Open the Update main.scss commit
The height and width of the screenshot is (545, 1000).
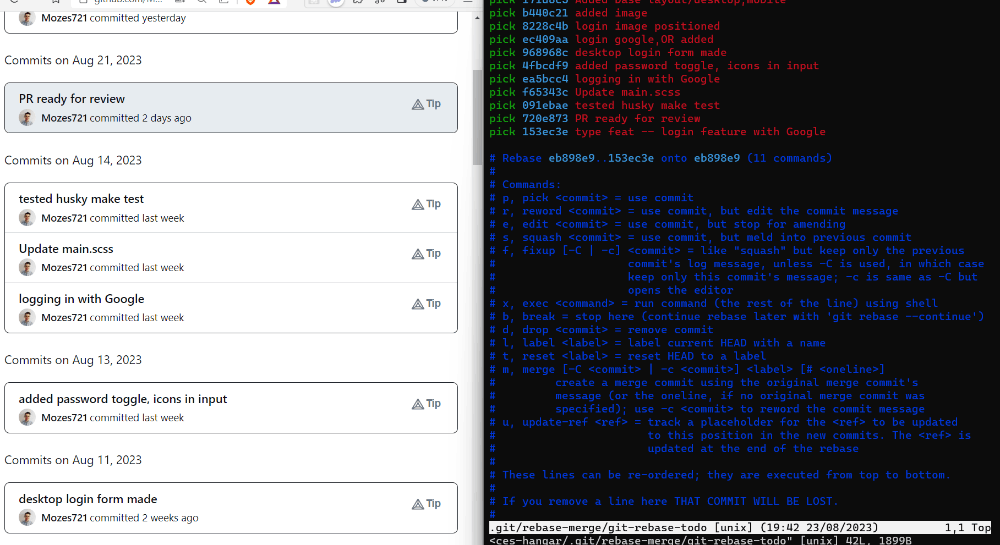[66, 249]
